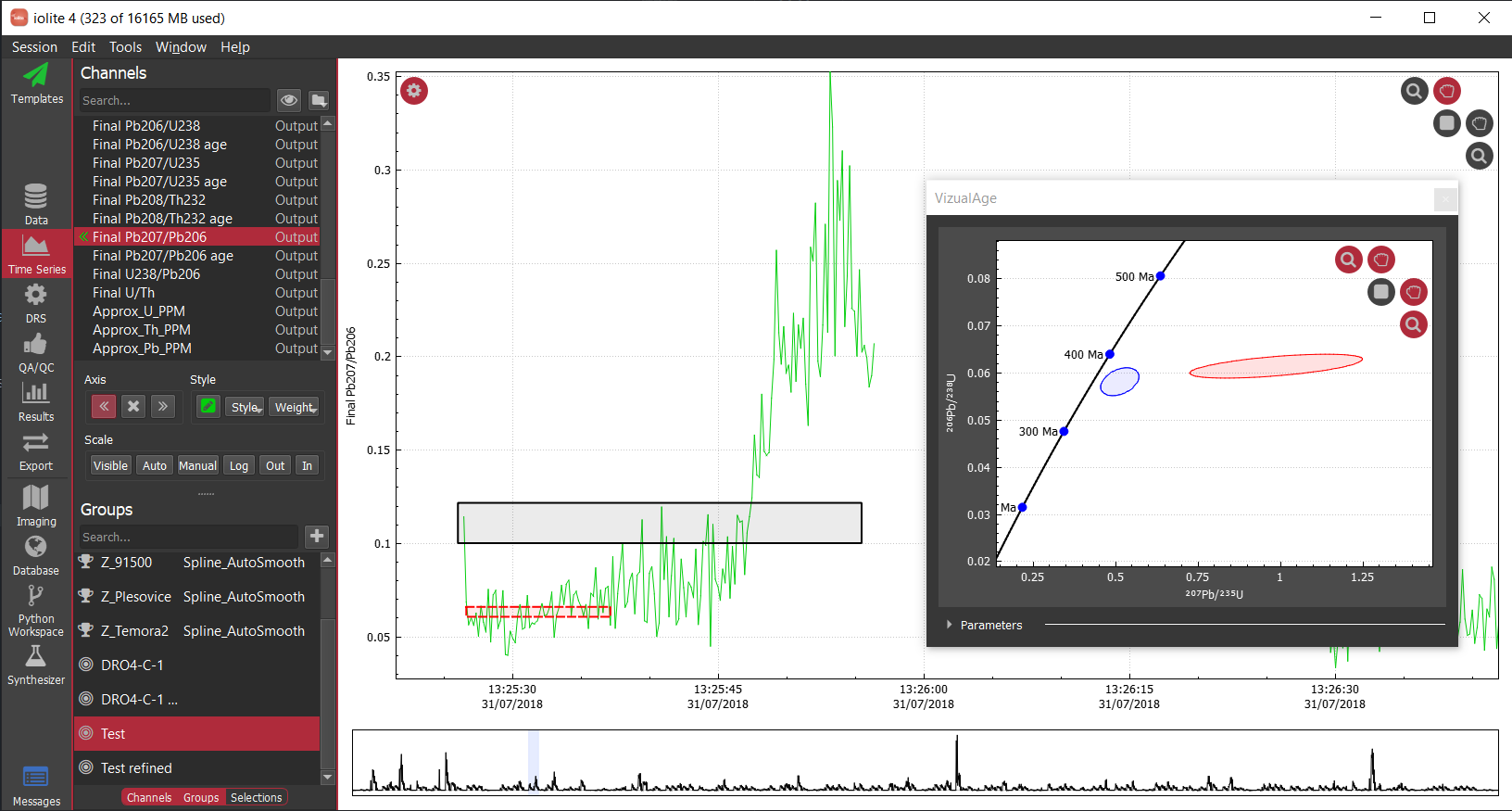Open the Results bar-chart section
The height and width of the screenshot is (811, 1512).
[36, 401]
